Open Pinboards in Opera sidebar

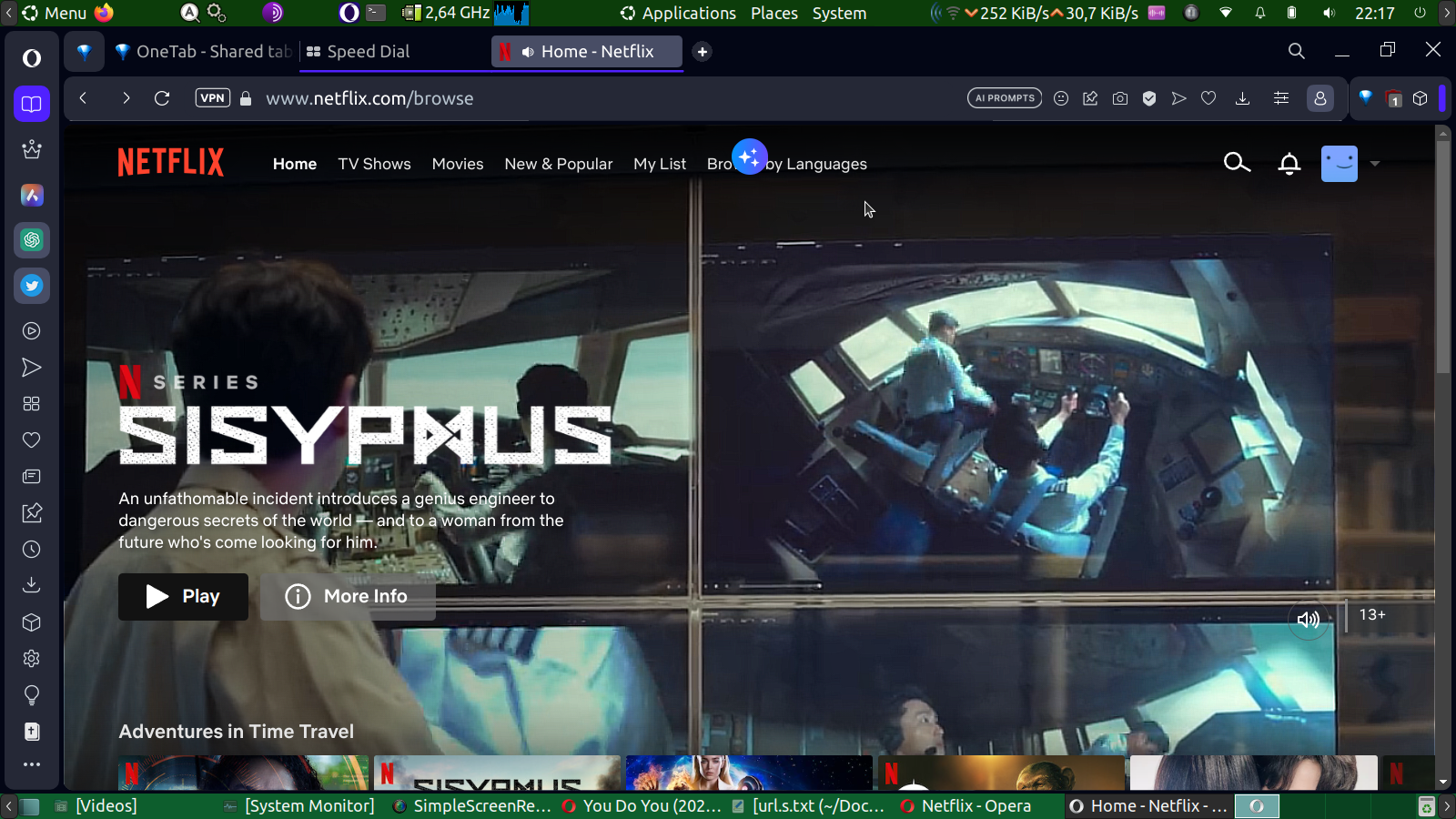click(x=32, y=513)
